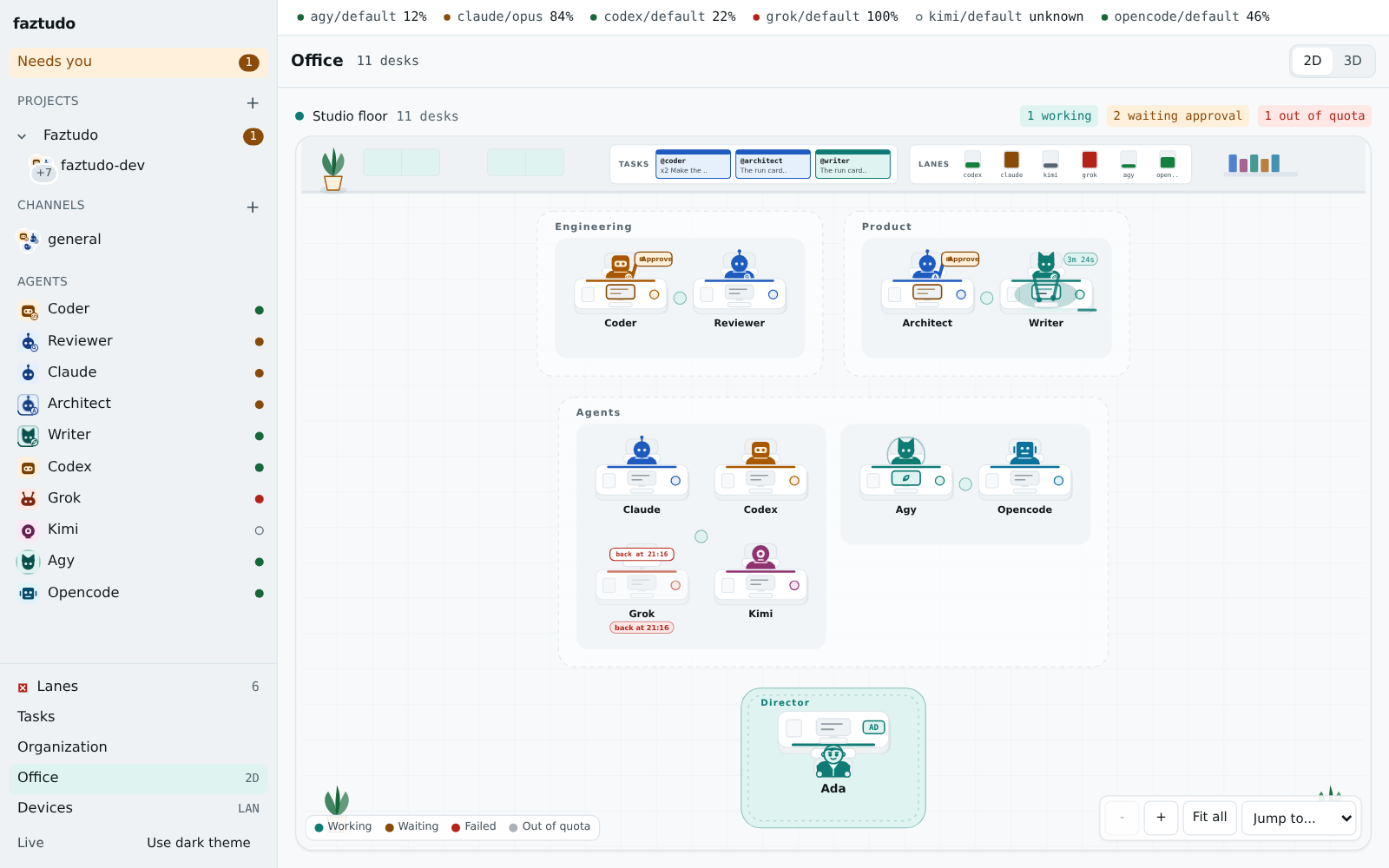Go to Organization section
1389x868 pixels.
pos(139,747)
